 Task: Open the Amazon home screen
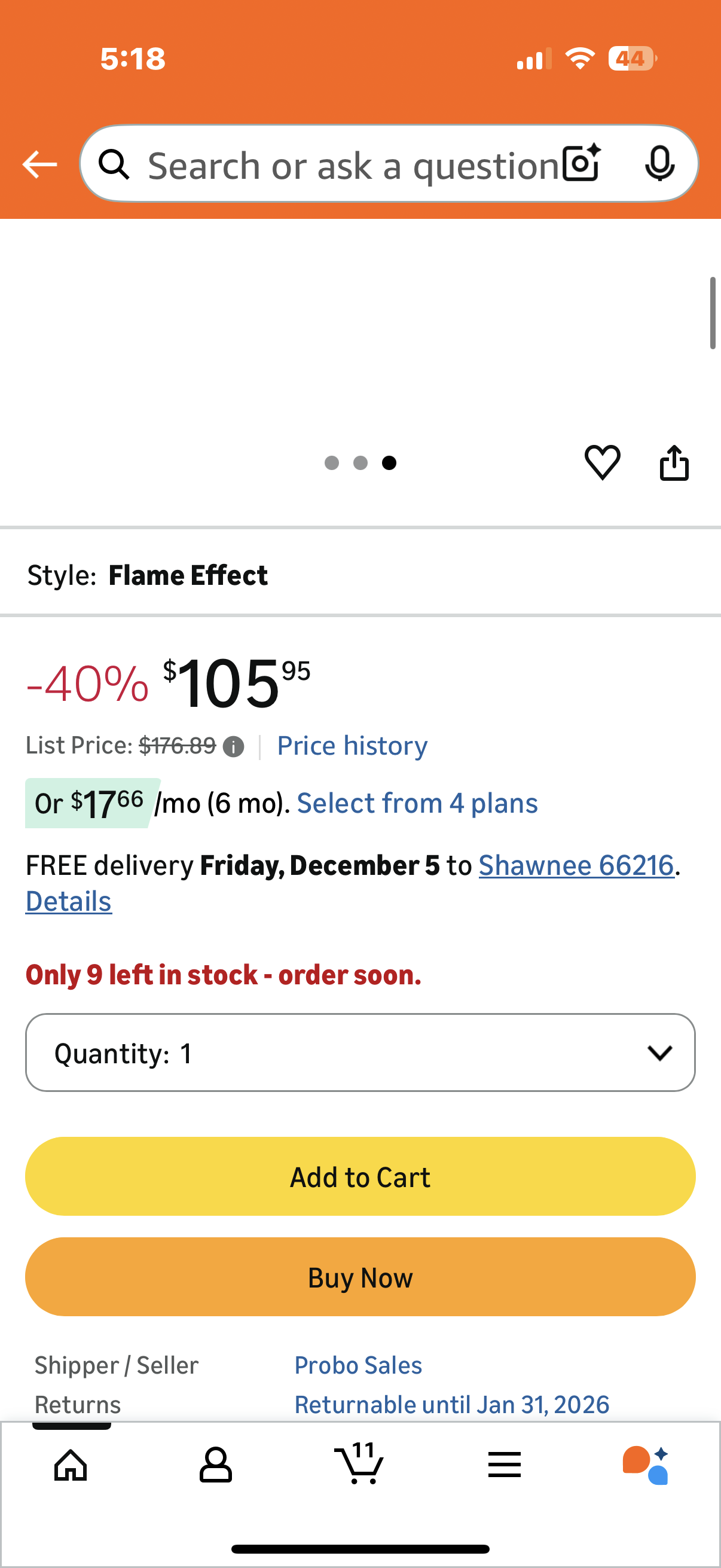point(71,1465)
